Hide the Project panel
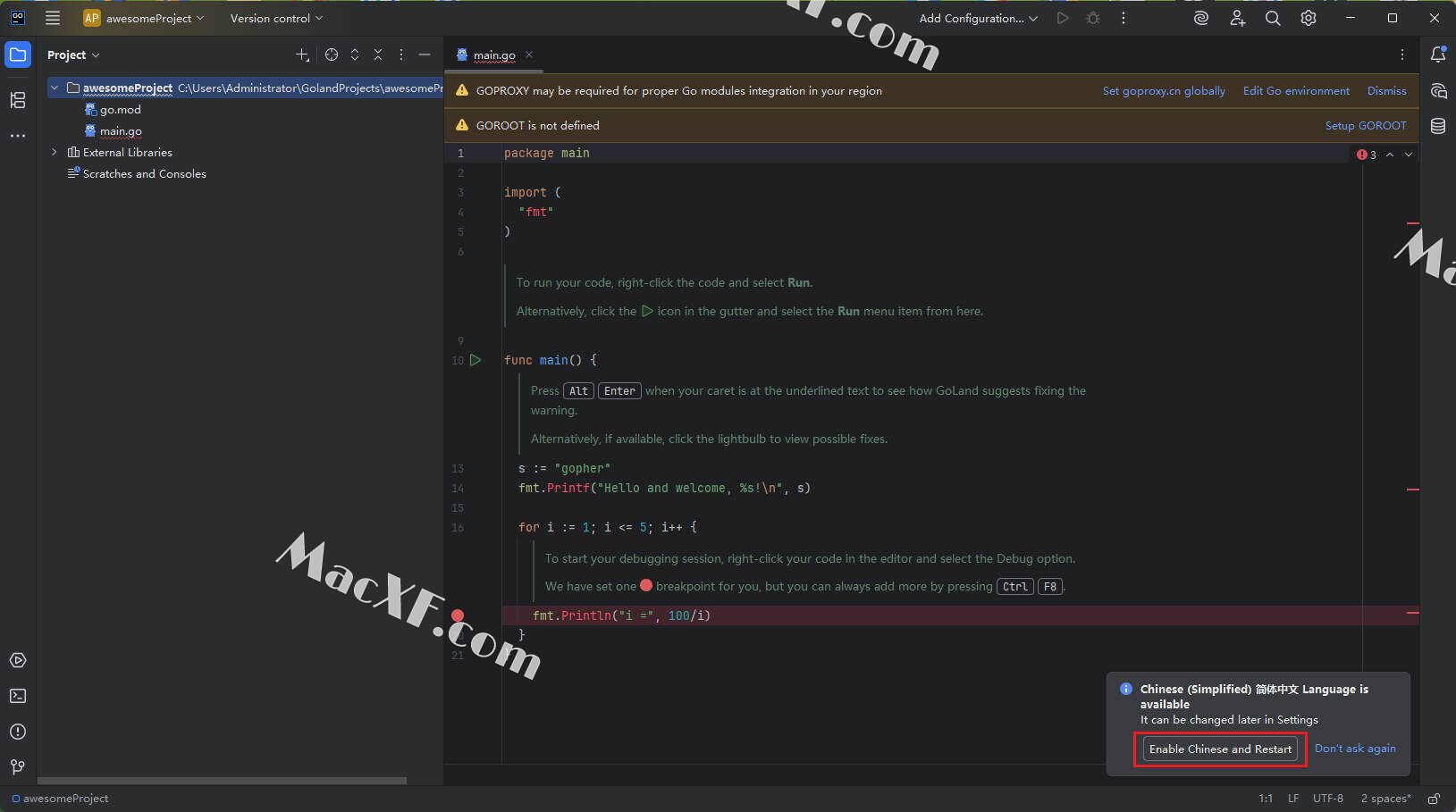The image size is (1456, 812). [x=425, y=54]
